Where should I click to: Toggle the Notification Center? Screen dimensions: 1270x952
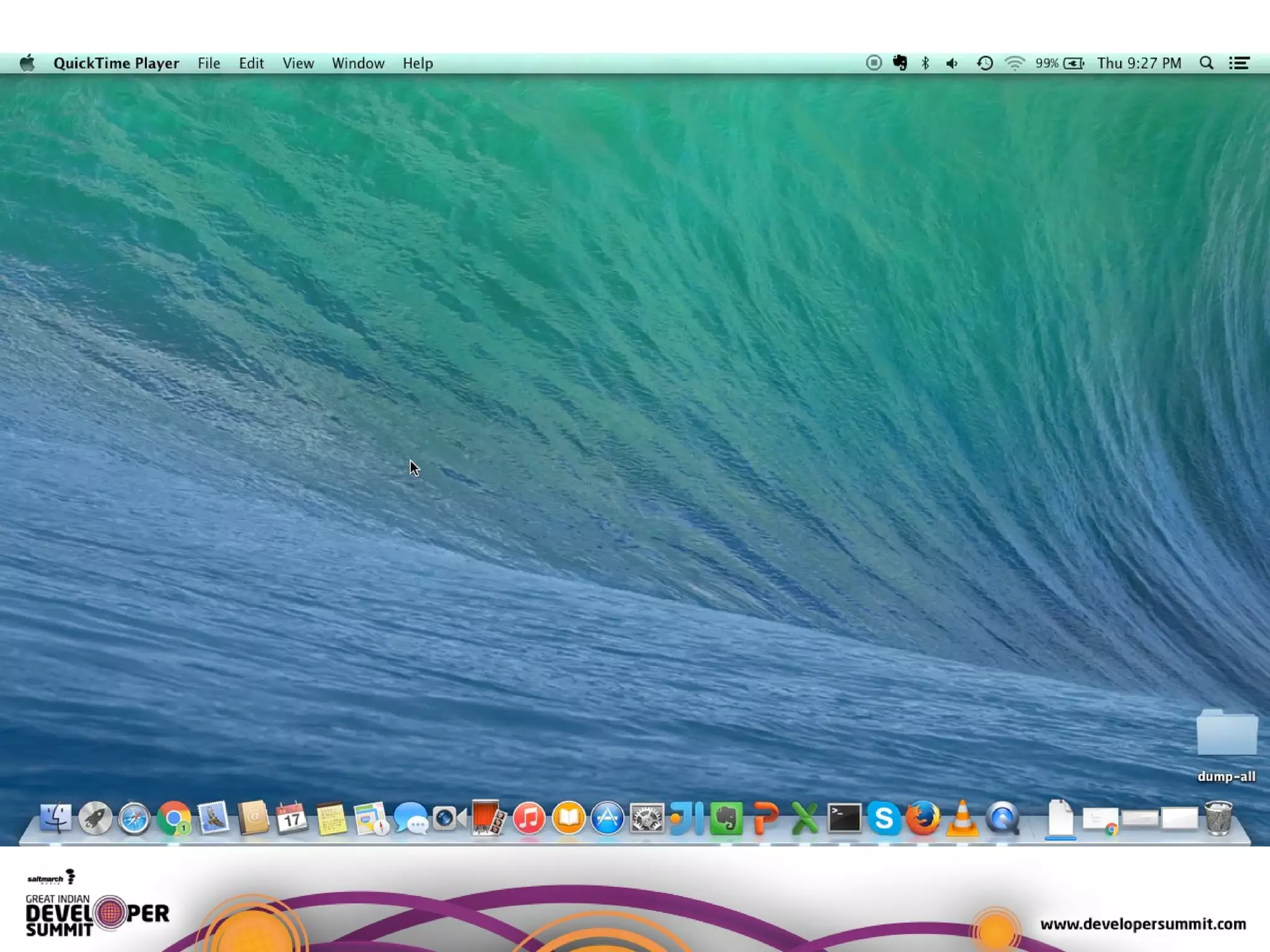tap(1240, 63)
